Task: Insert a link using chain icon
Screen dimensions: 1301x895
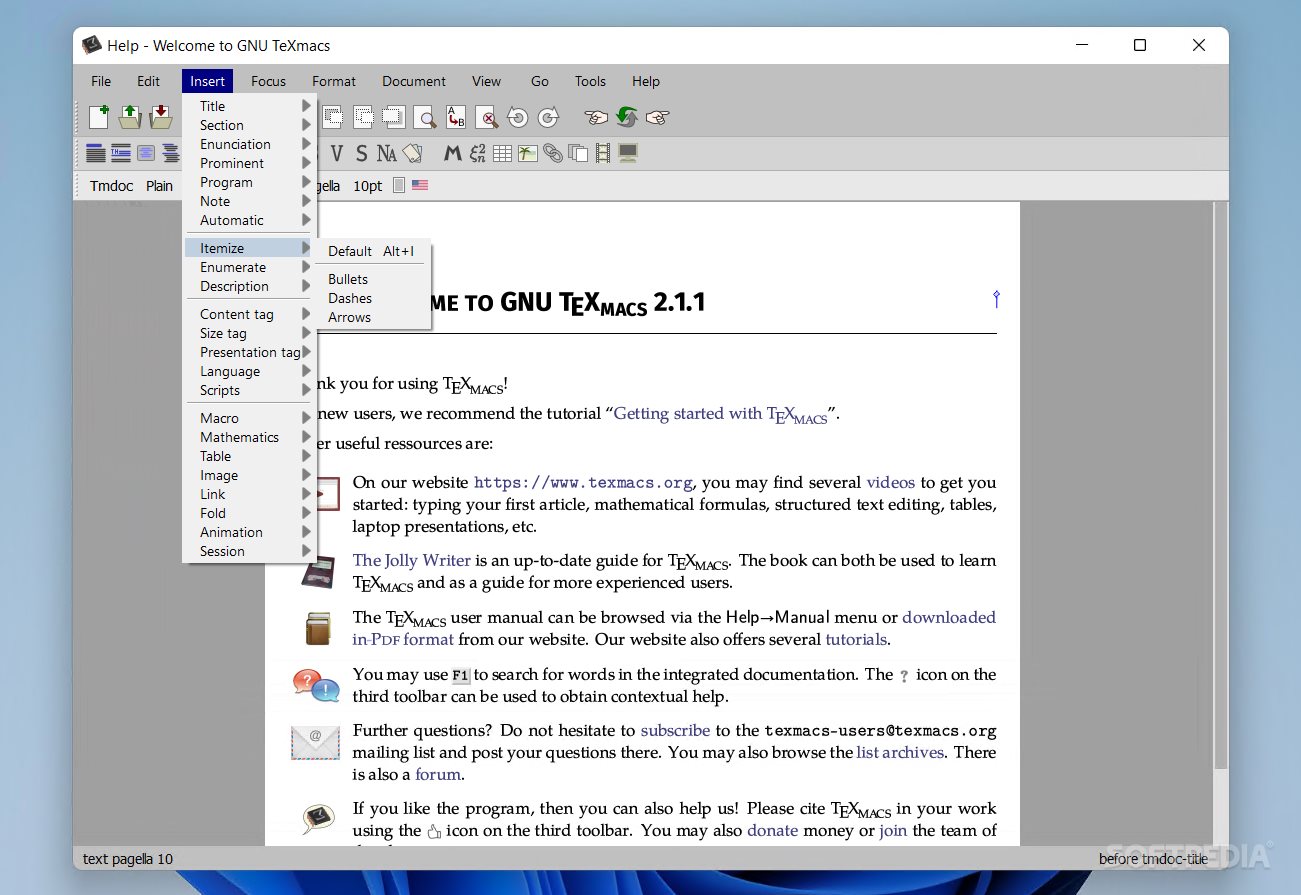Action: pyautogui.click(x=552, y=153)
